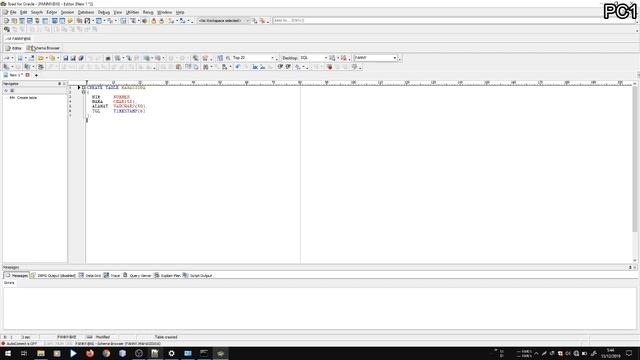Image resolution: width=640 pixels, height=360 pixels.
Task: Click the Table created status message
Action: pos(166,337)
